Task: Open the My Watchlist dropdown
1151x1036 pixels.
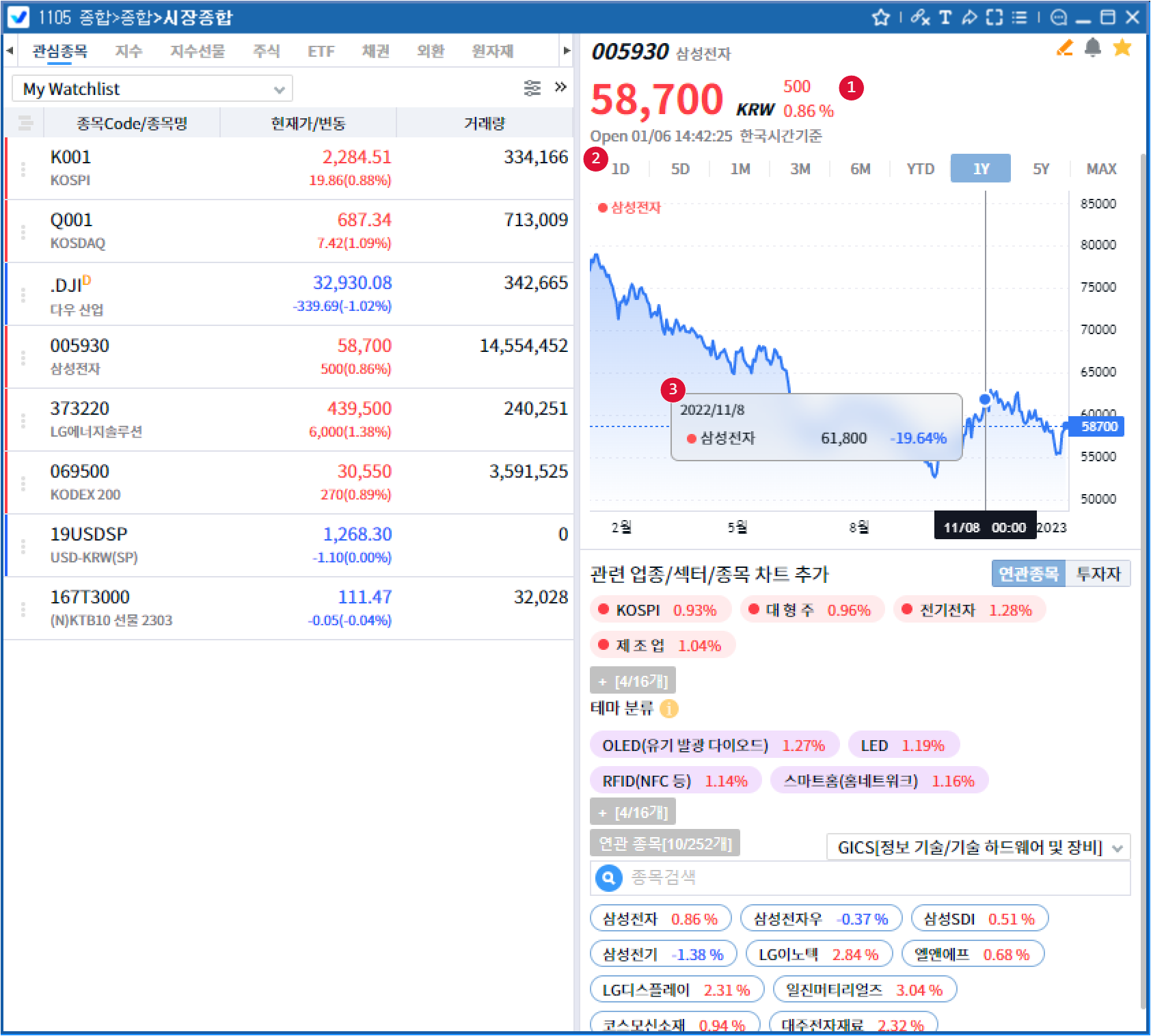Action: point(152,89)
